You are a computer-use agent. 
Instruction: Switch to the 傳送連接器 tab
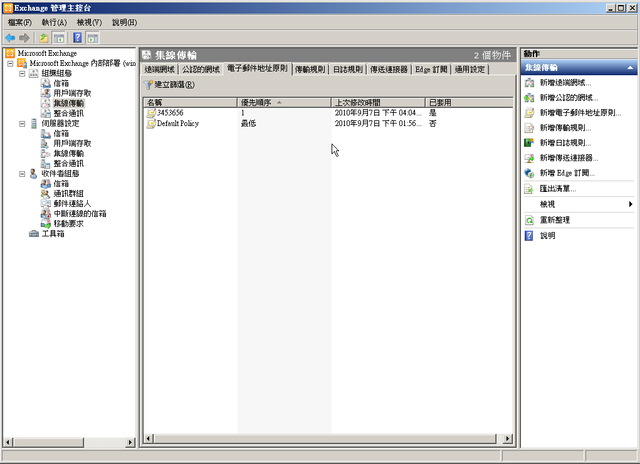[389, 69]
